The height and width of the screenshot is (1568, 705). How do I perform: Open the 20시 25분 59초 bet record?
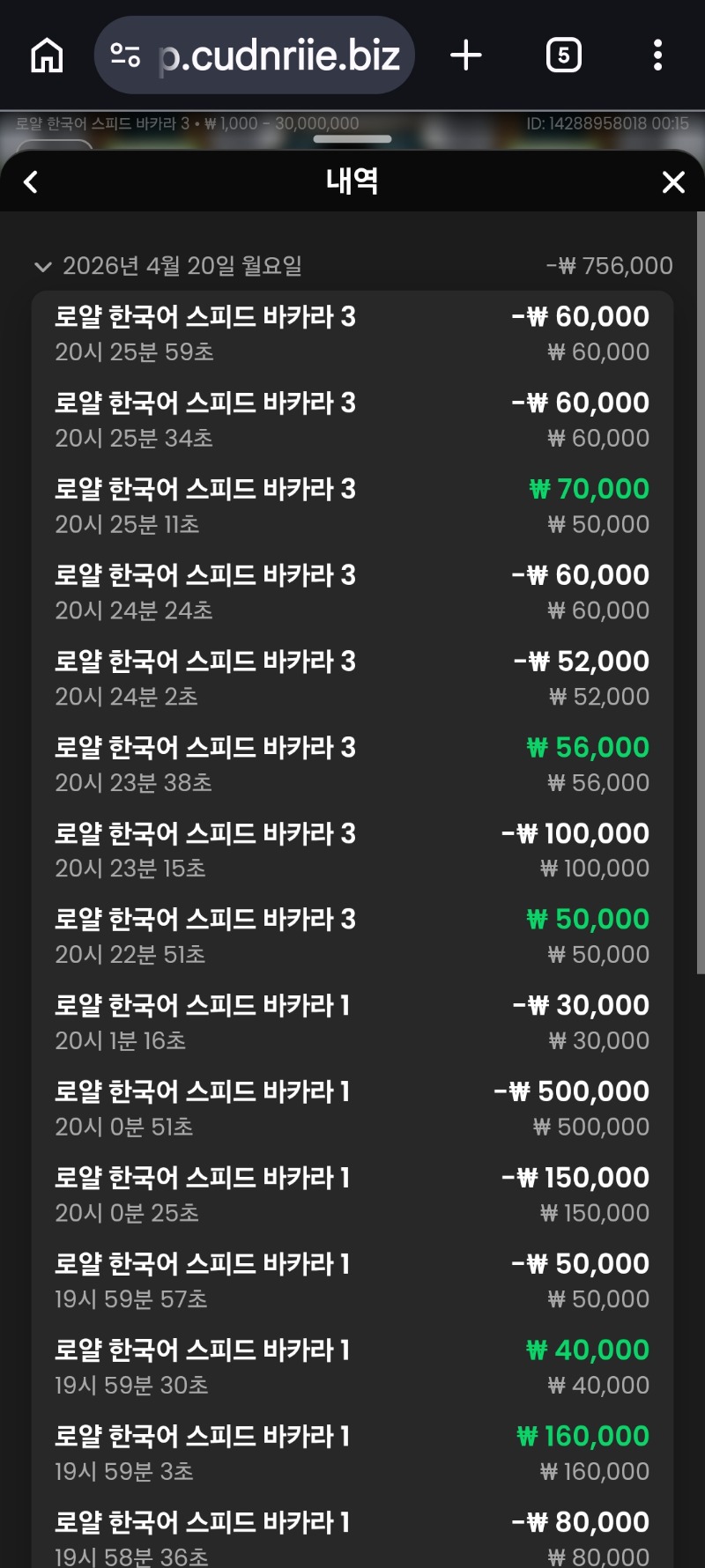click(x=352, y=334)
